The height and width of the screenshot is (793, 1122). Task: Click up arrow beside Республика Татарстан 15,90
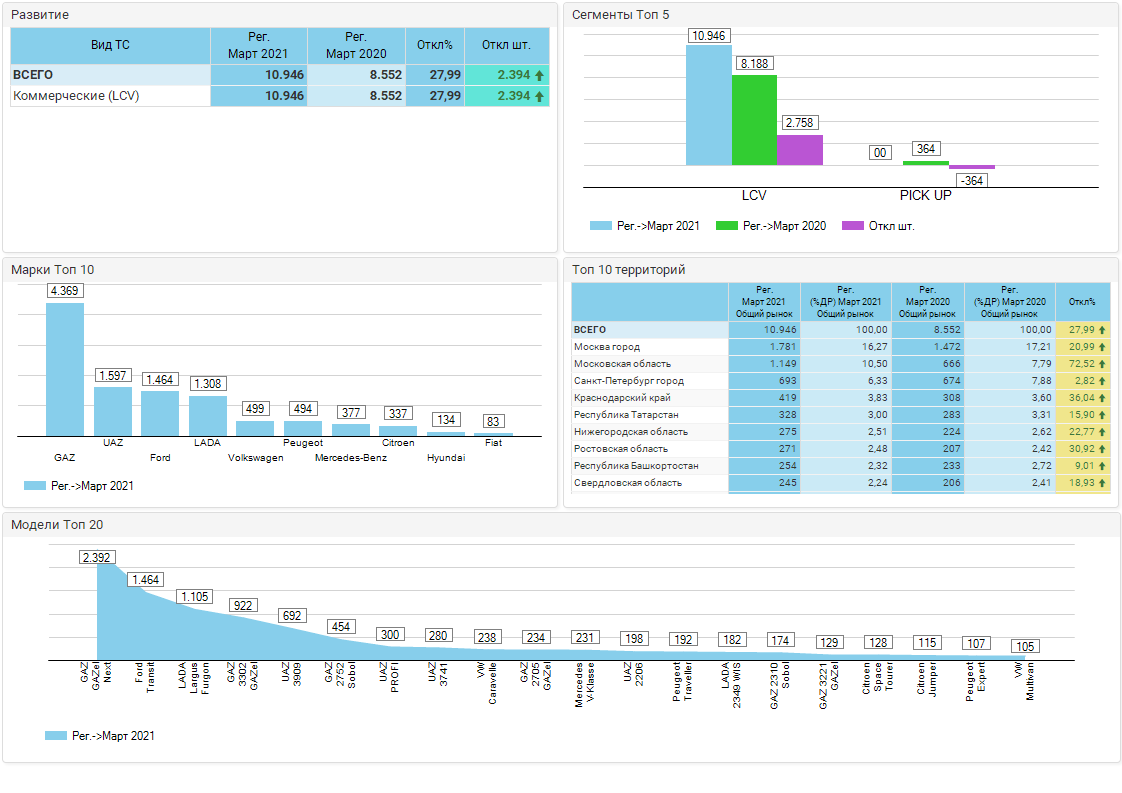1102,415
